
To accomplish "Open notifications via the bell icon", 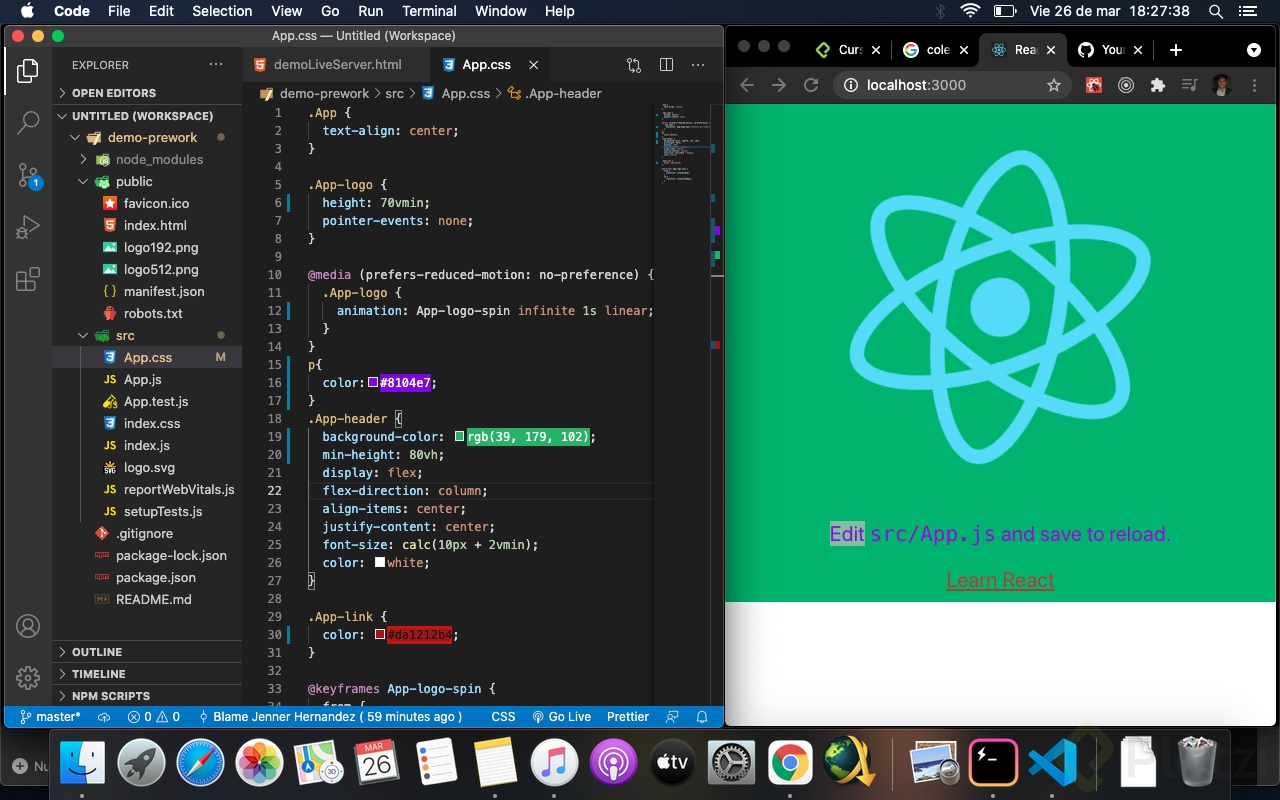I will point(701,716).
